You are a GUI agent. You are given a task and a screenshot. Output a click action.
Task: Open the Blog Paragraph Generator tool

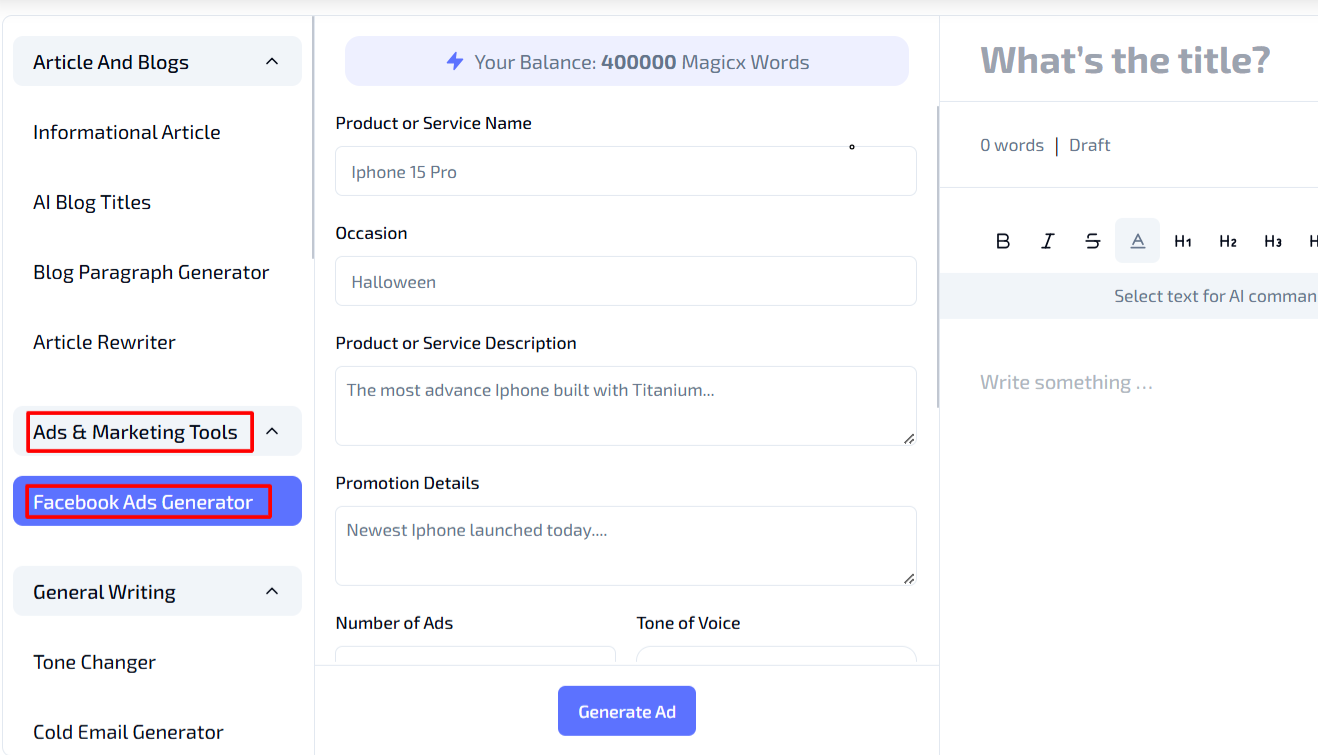pos(151,272)
